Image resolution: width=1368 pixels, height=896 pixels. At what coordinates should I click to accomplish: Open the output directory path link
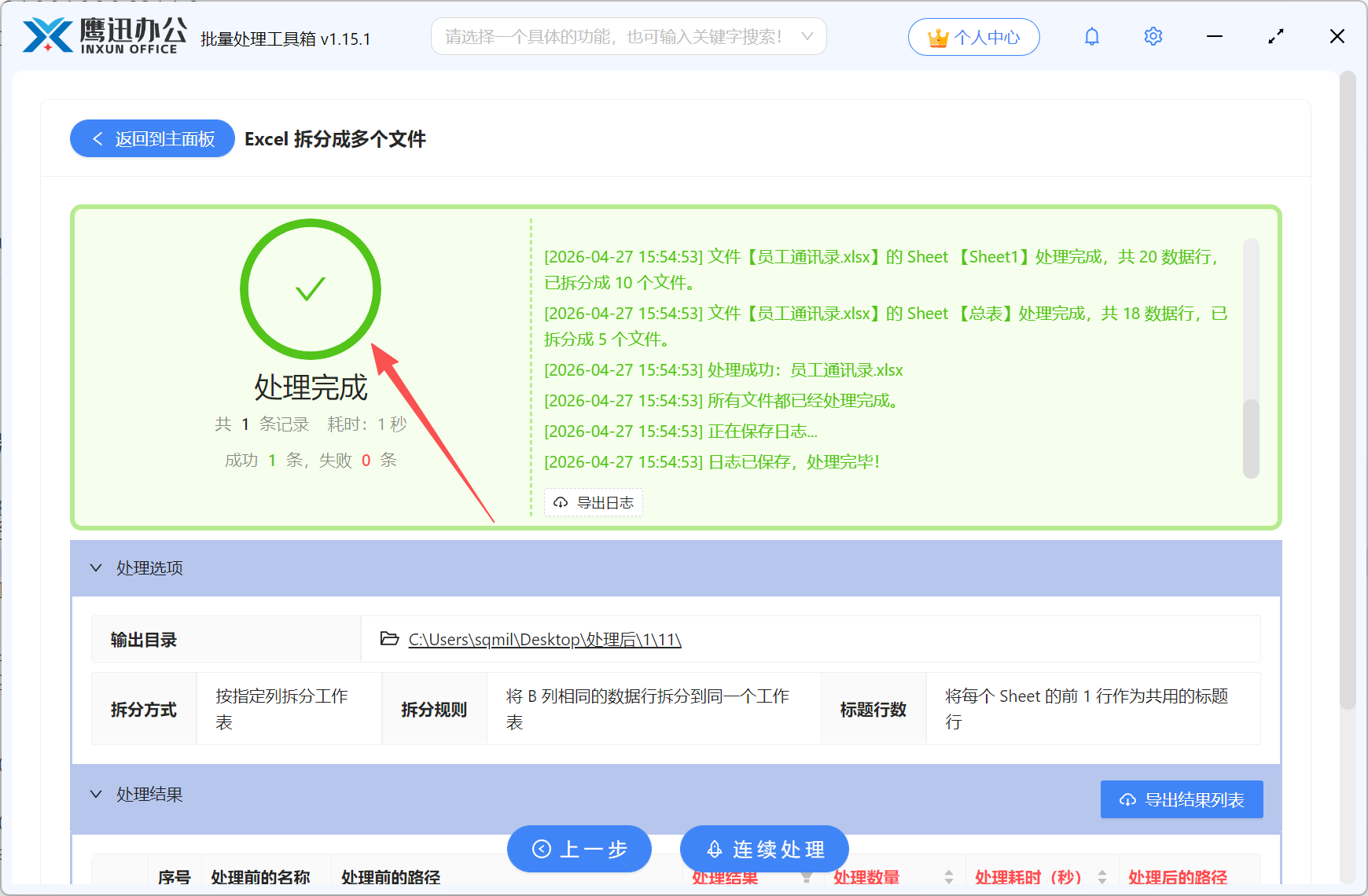543,639
